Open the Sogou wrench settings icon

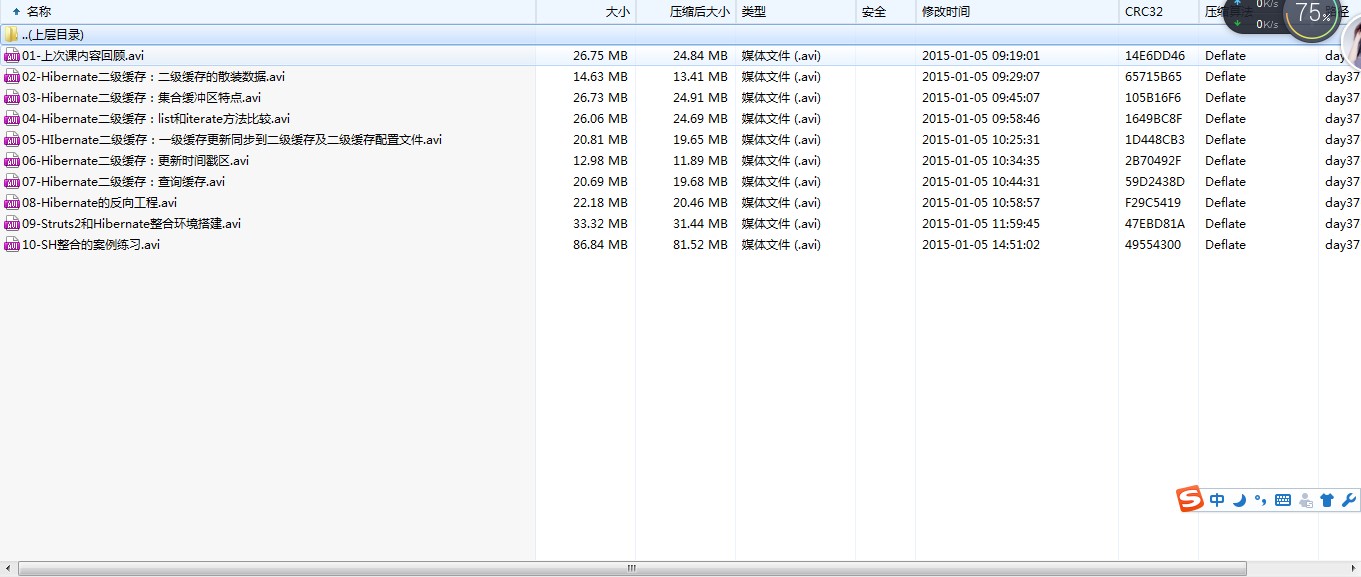coord(1348,500)
